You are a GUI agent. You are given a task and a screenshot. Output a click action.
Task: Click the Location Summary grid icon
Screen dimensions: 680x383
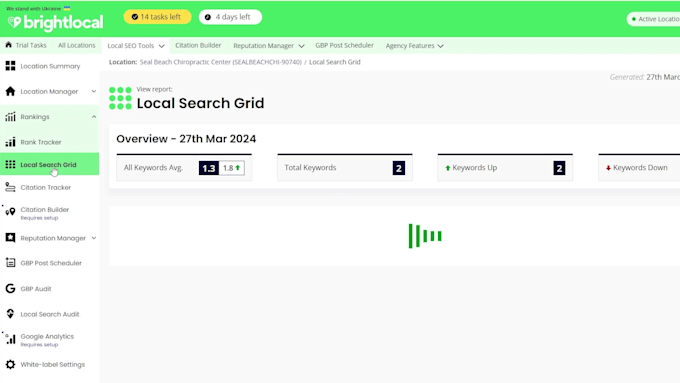click(10, 66)
